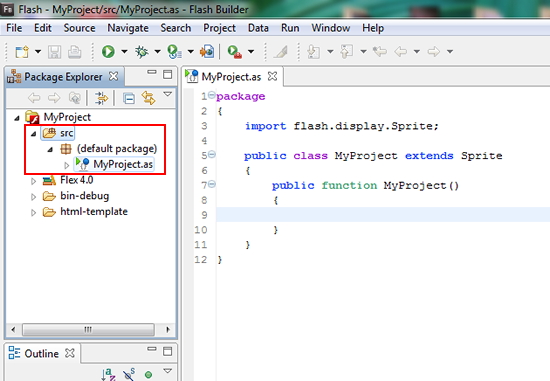Open the Forward history dropdown arrow
The height and width of the screenshot is (381, 550).
point(450,52)
